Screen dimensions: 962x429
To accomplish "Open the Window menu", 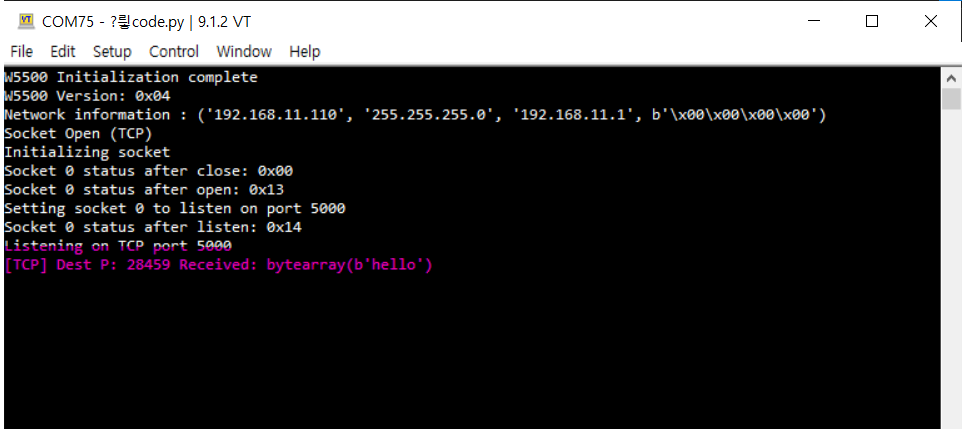I will 244,52.
